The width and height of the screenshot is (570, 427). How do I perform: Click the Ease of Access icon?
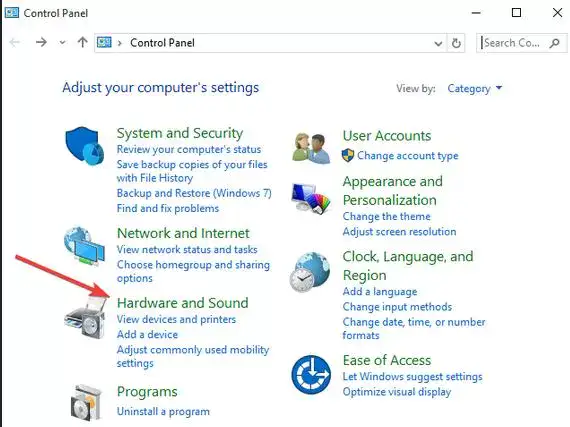point(311,375)
